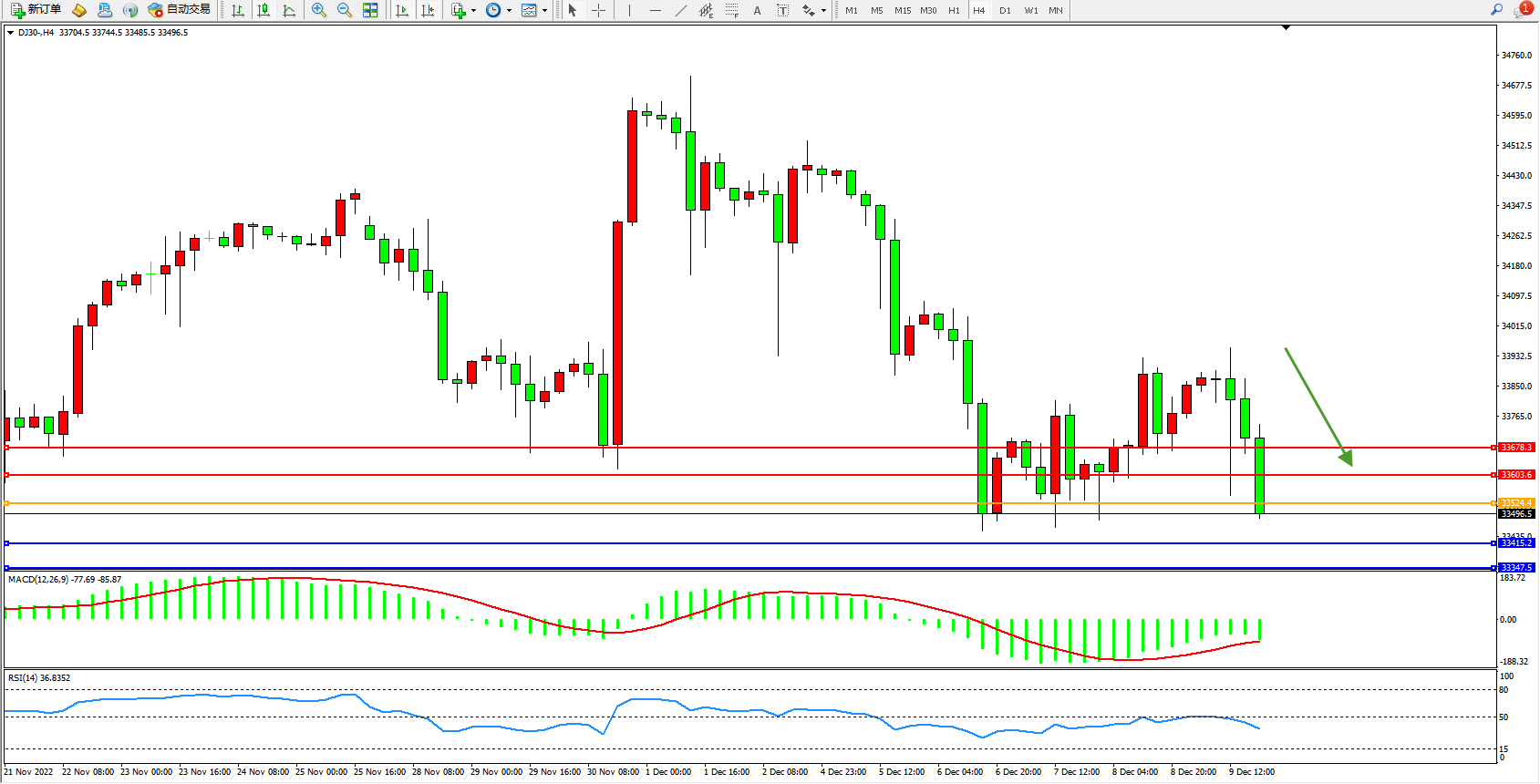
Task: Expand the periodicity clock dropdown
Action: (509, 11)
